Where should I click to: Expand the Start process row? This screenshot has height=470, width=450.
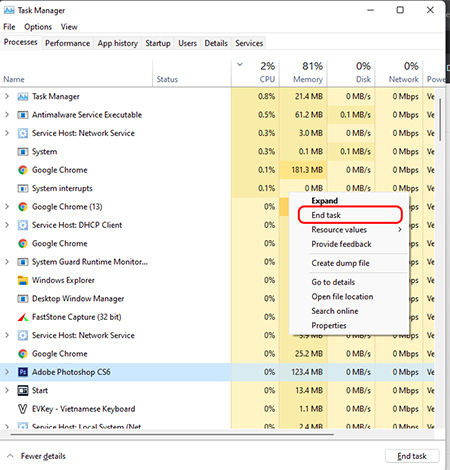pos(7,390)
